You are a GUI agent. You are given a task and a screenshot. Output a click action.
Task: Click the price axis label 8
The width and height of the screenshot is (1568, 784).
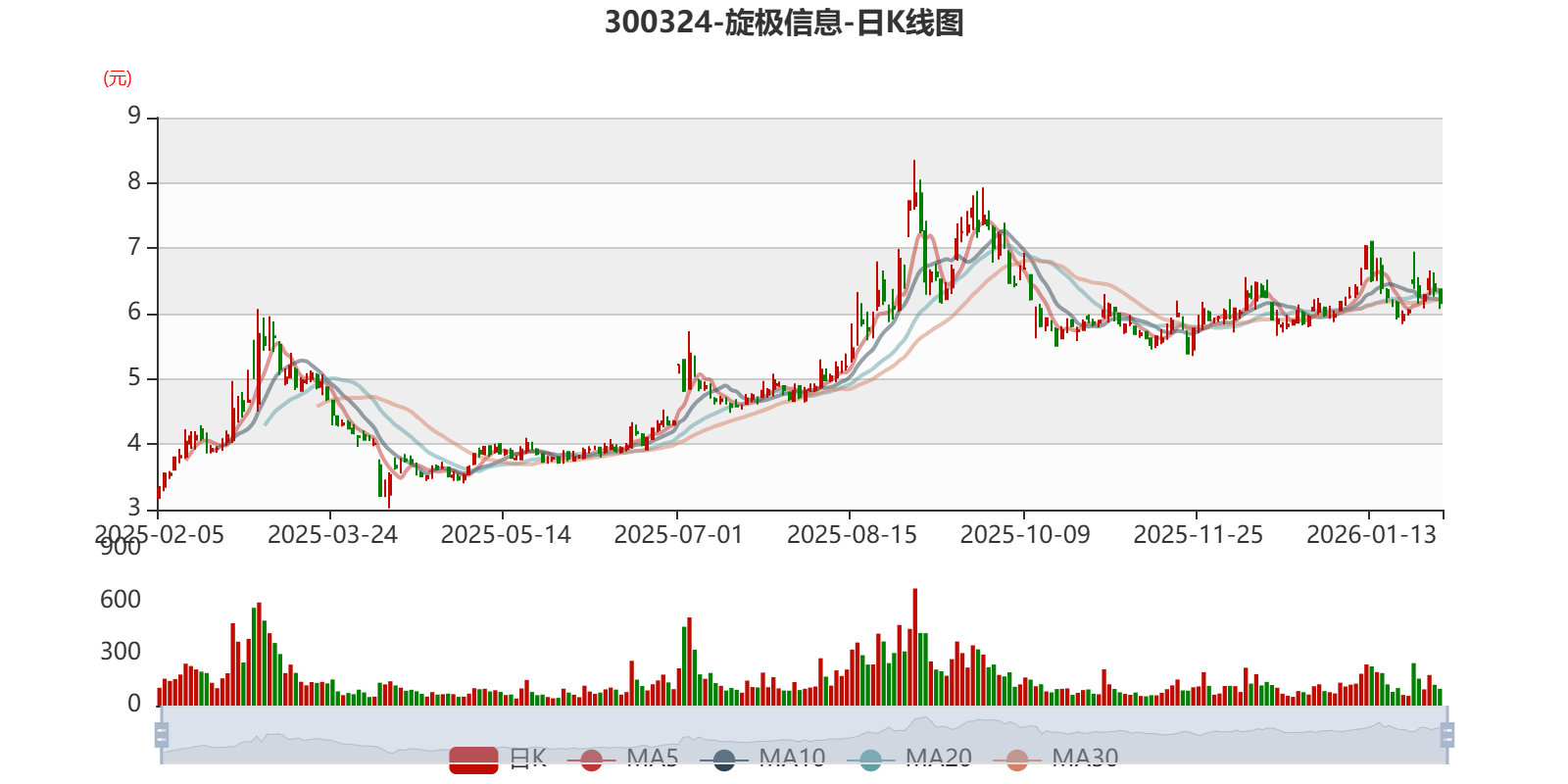(x=134, y=182)
